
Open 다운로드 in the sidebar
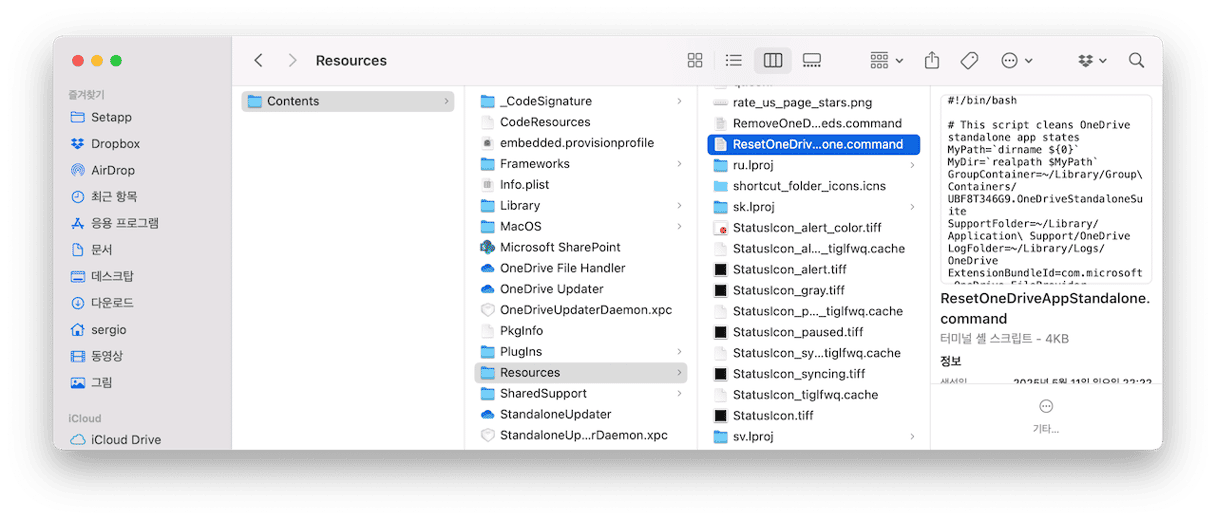pos(112,302)
